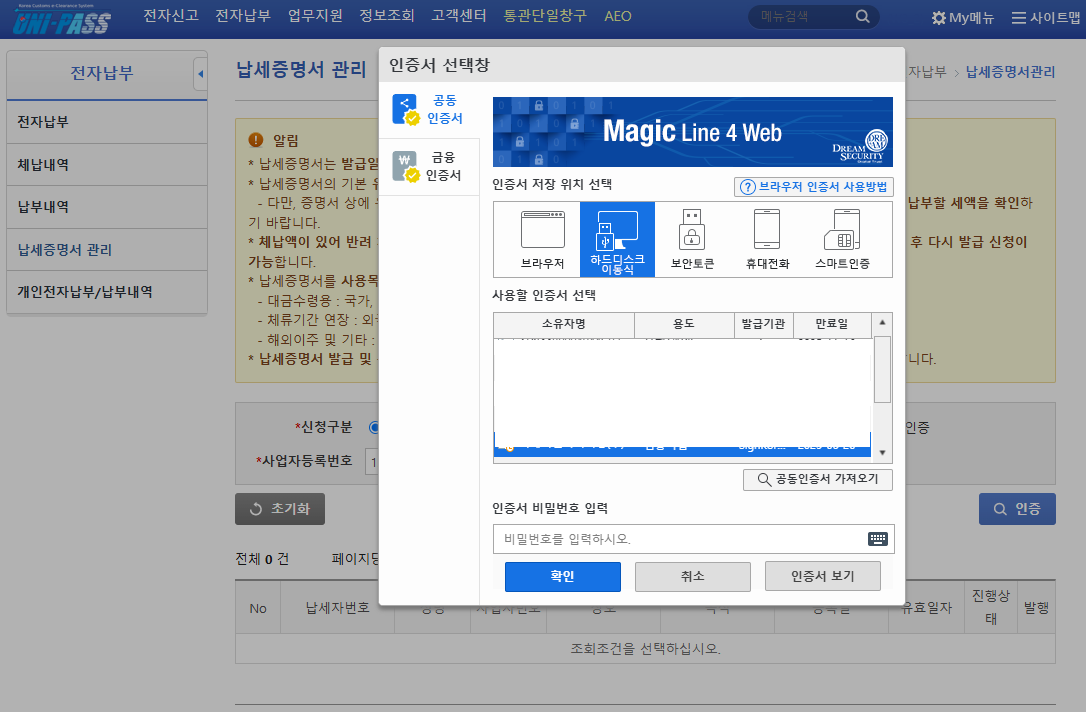Focus the 메뉴검색 search field
1086x712 pixels.
pos(803,17)
